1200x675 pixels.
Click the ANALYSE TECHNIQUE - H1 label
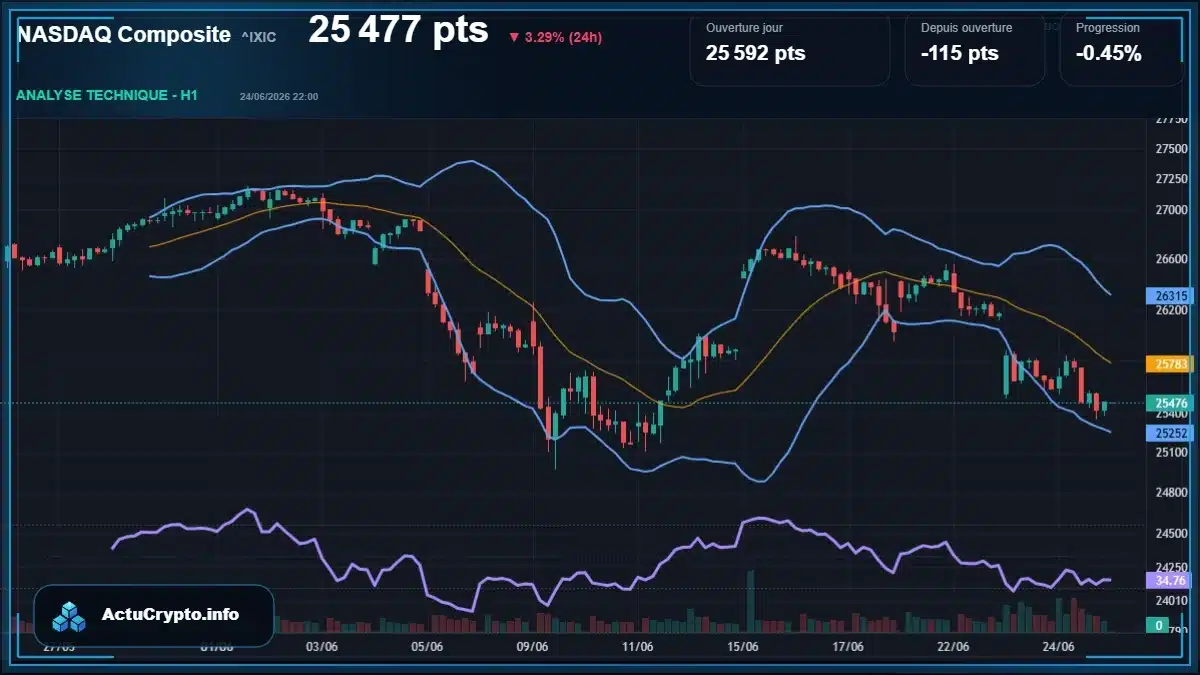click(107, 95)
